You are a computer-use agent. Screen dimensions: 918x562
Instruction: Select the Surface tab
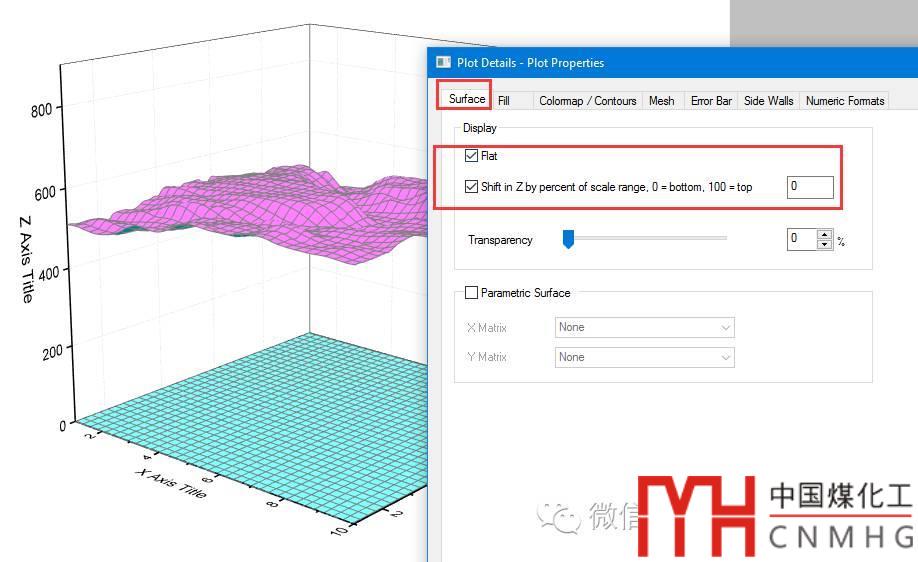point(466,99)
